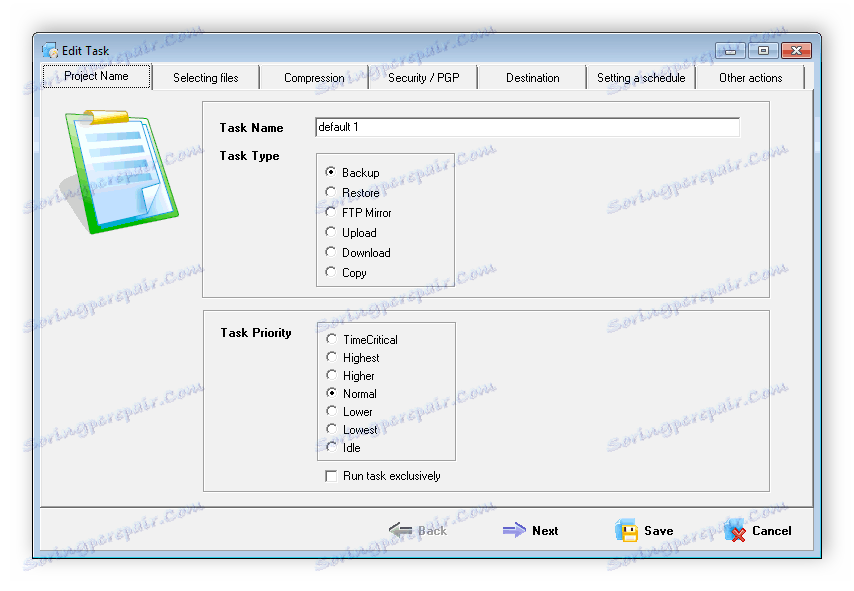This screenshot has height=591, width=854.
Task: Click inside the Task Name field
Action: (x=520, y=127)
